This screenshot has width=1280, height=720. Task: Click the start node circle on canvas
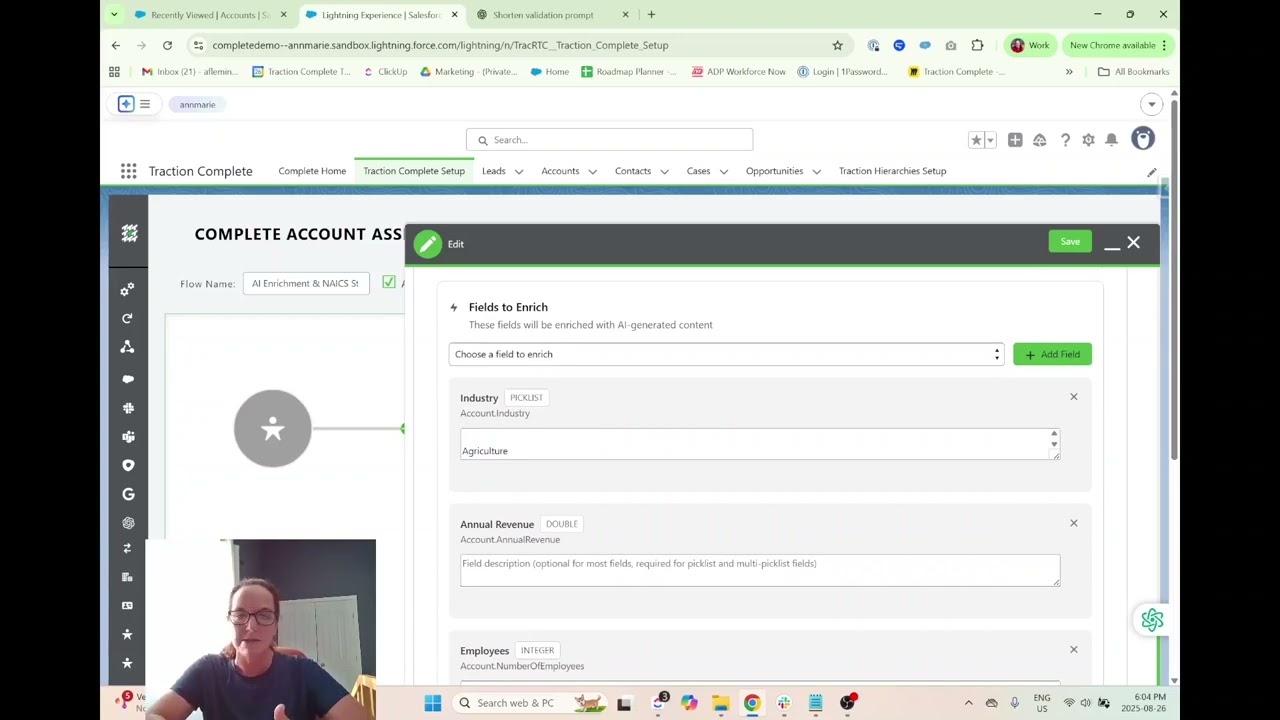[x=273, y=428]
